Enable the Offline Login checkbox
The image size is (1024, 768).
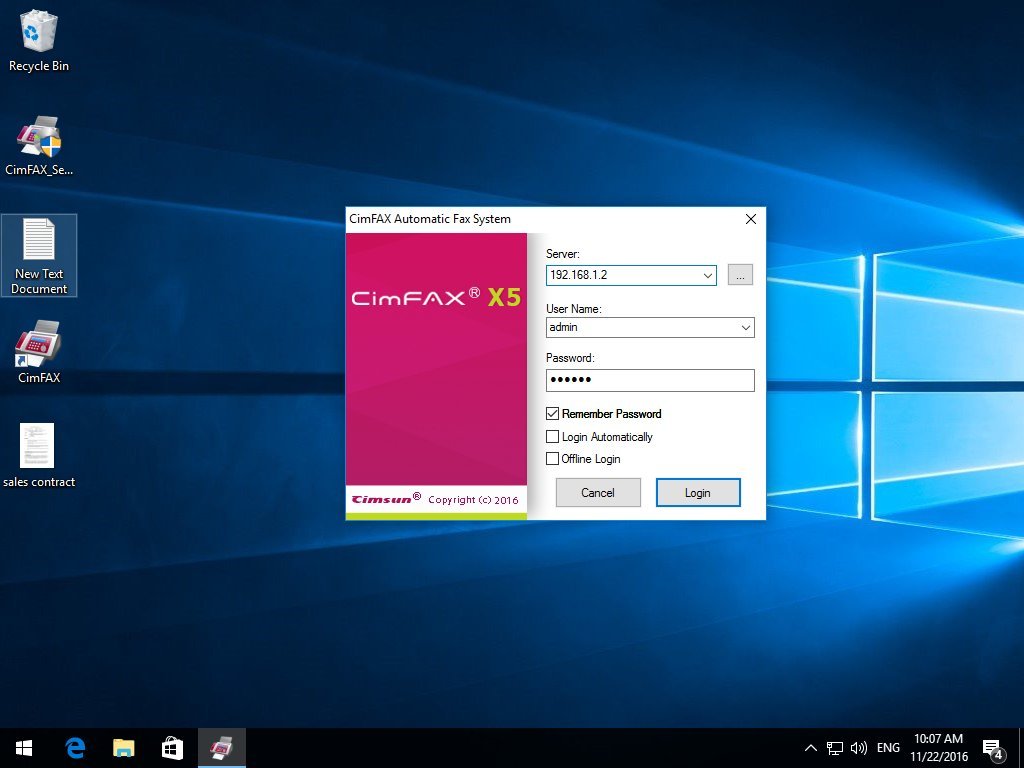point(553,459)
